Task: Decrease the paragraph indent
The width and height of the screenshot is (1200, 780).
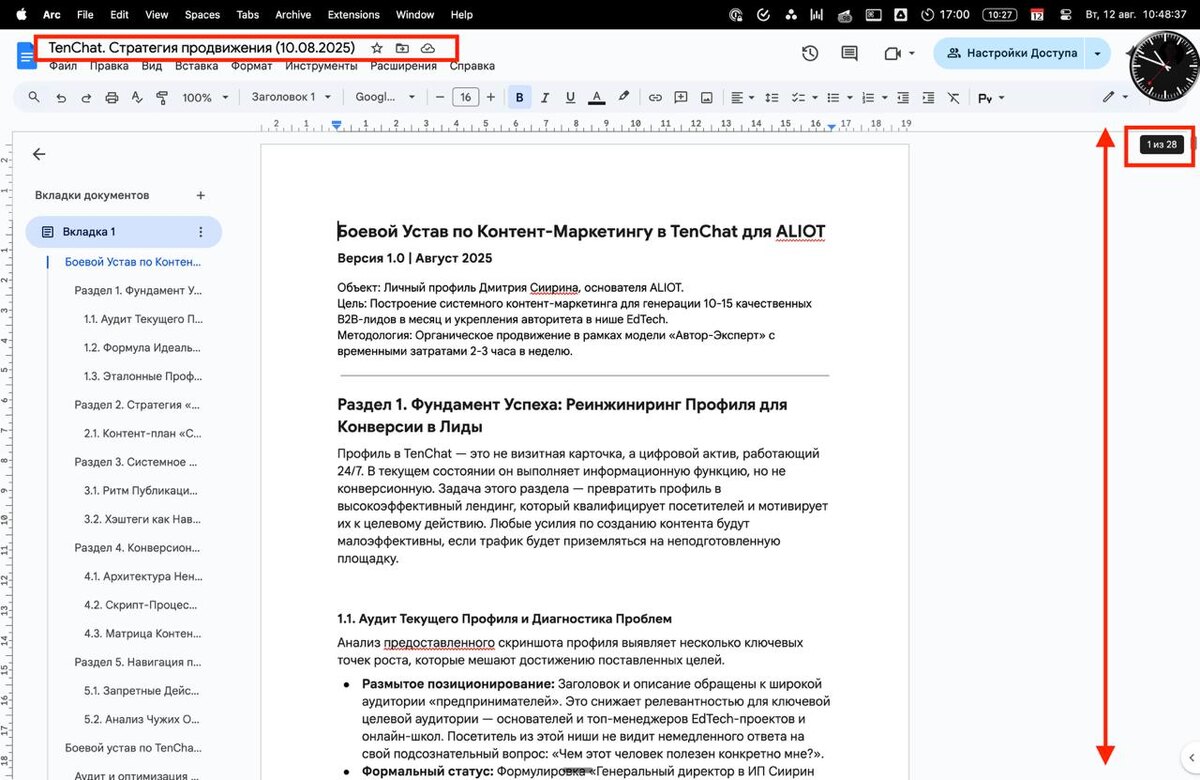Action: coord(903,98)
